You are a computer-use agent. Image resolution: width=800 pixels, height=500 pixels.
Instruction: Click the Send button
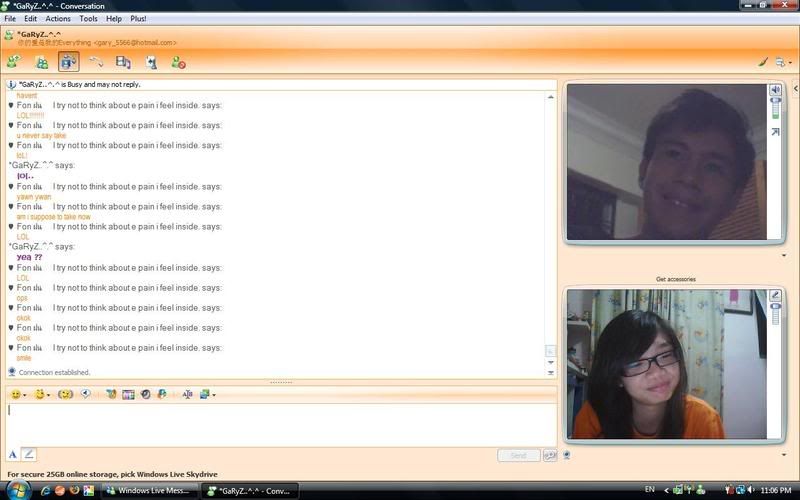(x=518, y=455)
